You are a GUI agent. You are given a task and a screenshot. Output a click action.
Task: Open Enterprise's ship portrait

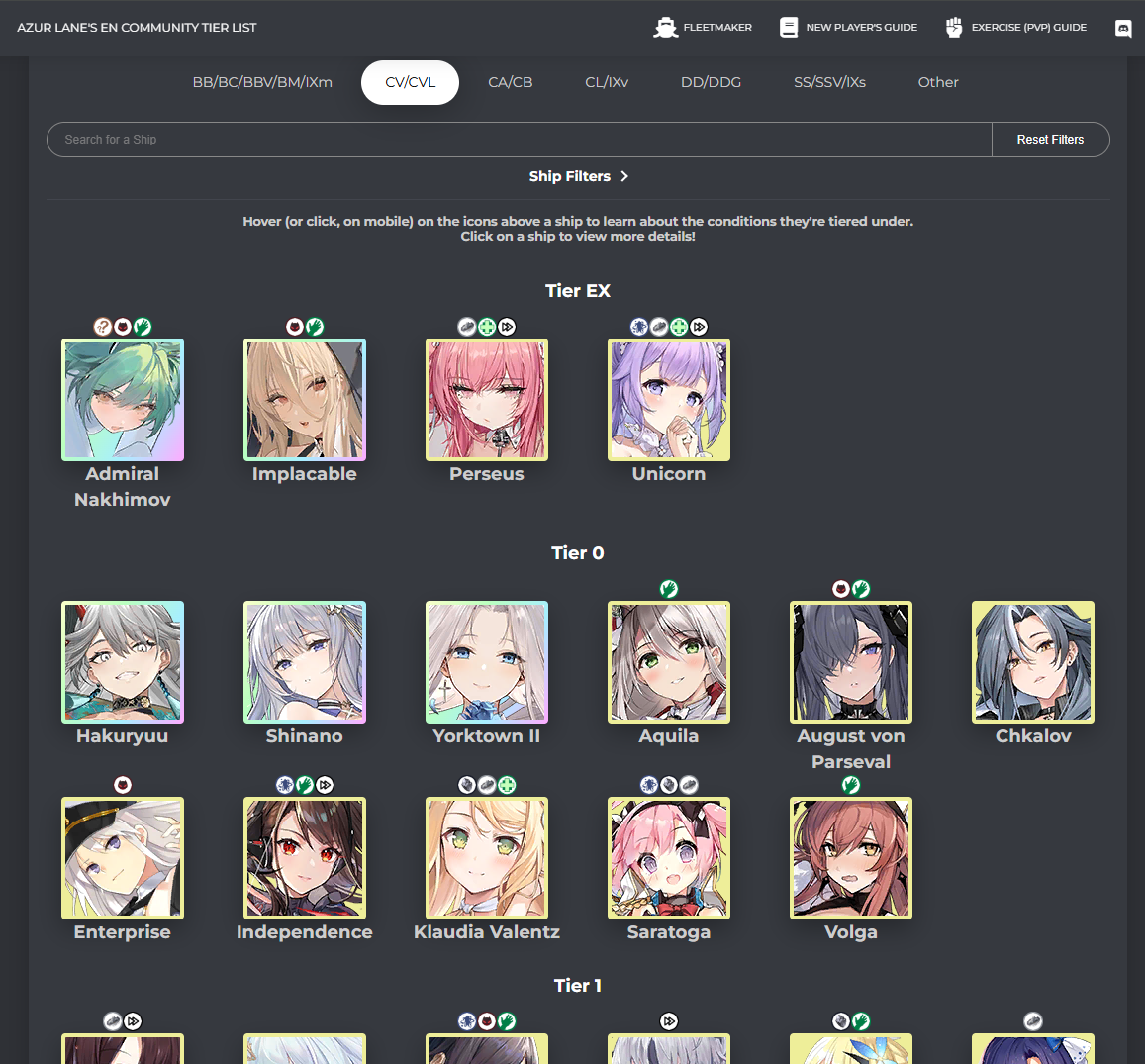tap(123, 858)
